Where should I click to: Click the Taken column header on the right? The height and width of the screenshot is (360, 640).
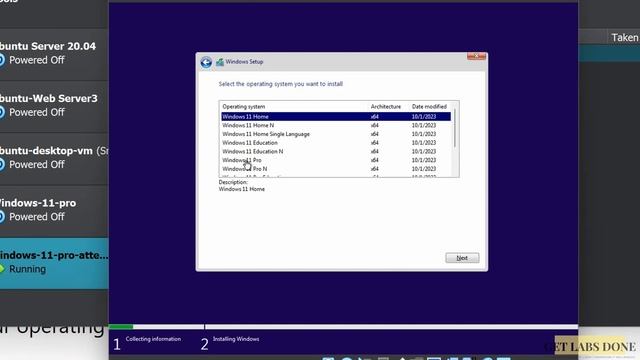tap(624, 38)
